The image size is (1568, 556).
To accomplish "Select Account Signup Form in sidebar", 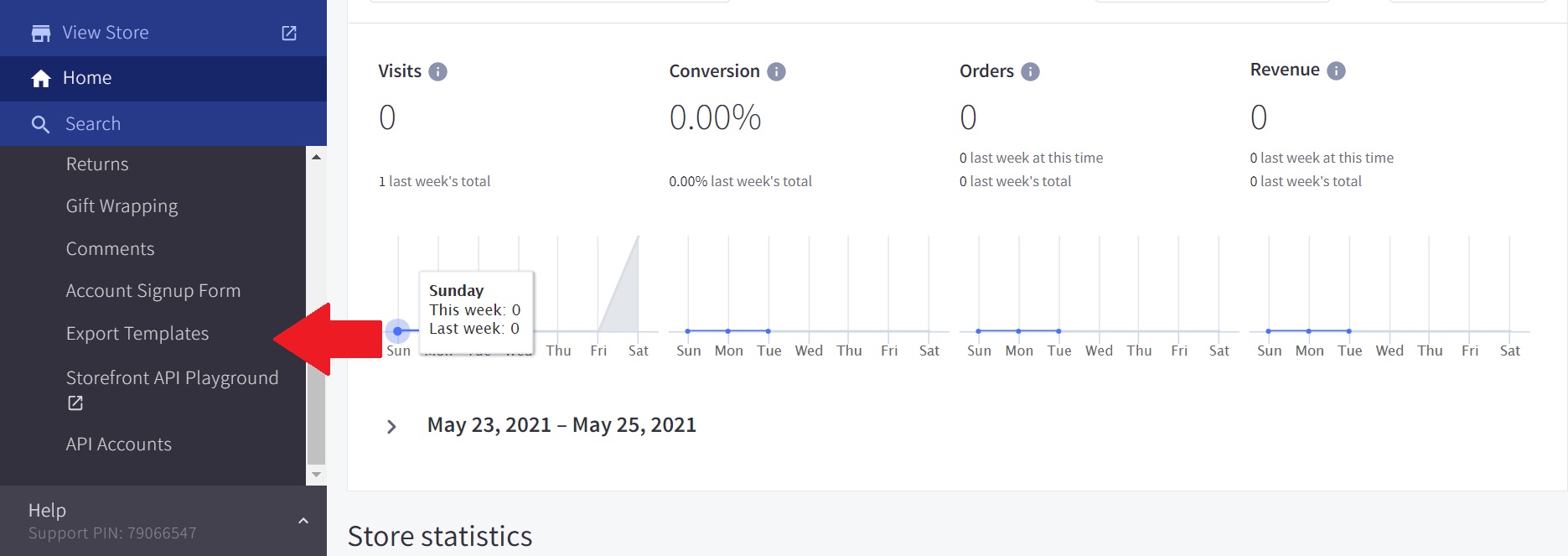I will (153, 291).
